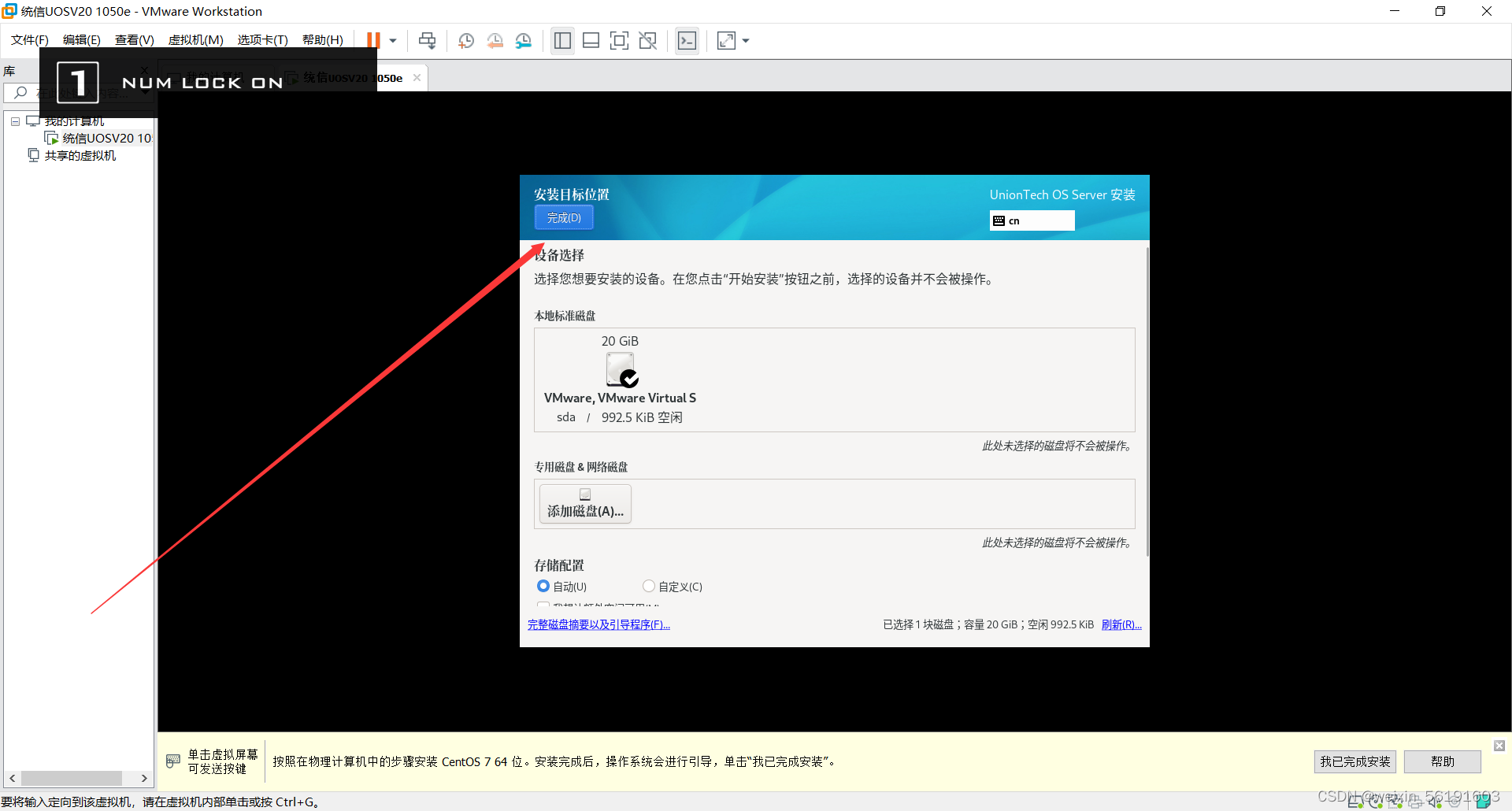Image resolution: width=1512 pixels, height=811 pixels.
Task: Open the stretch mode dropdown arrow
Action: coord(746,40)
